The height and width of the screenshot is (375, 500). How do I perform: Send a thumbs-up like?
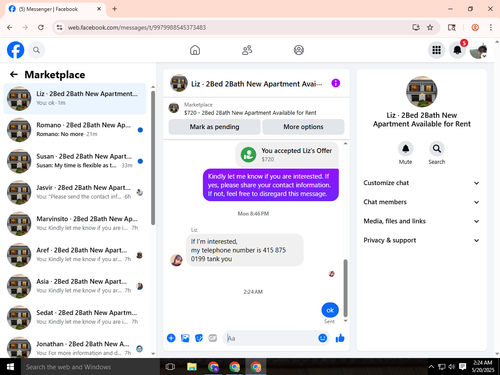pyautogui.click(x=340, y=338)
